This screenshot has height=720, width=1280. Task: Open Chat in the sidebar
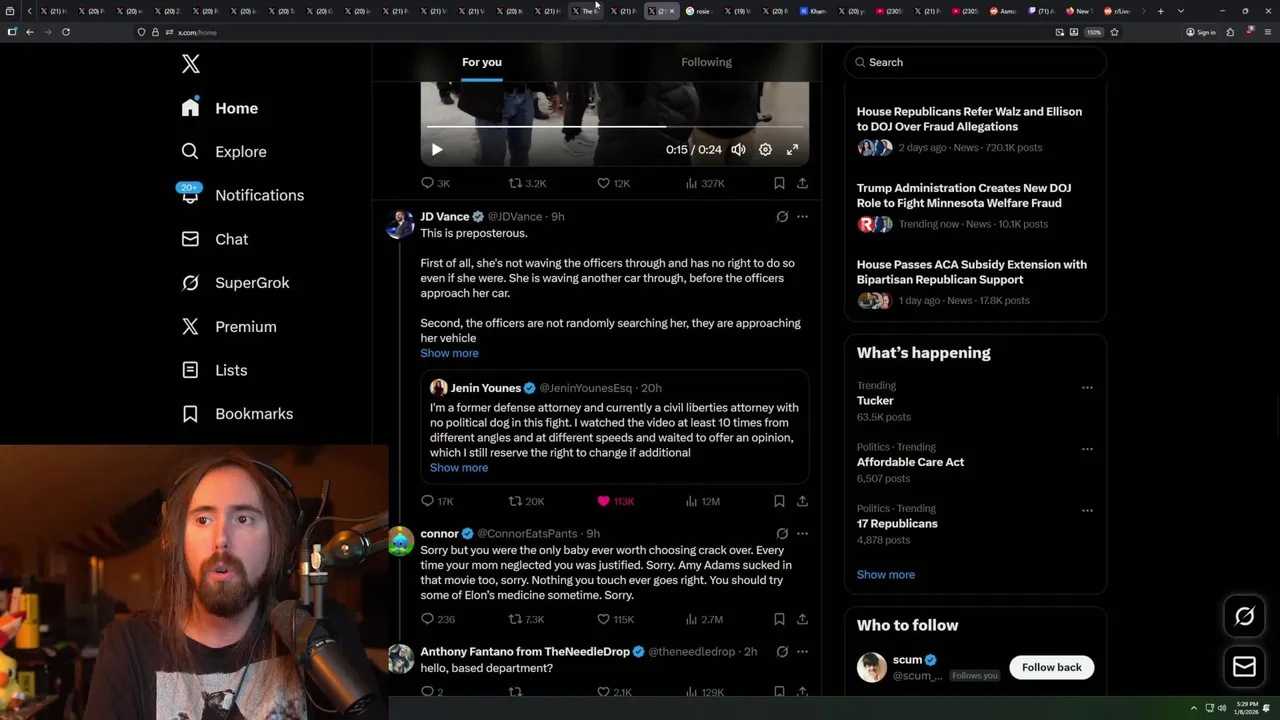coord(215,239)
